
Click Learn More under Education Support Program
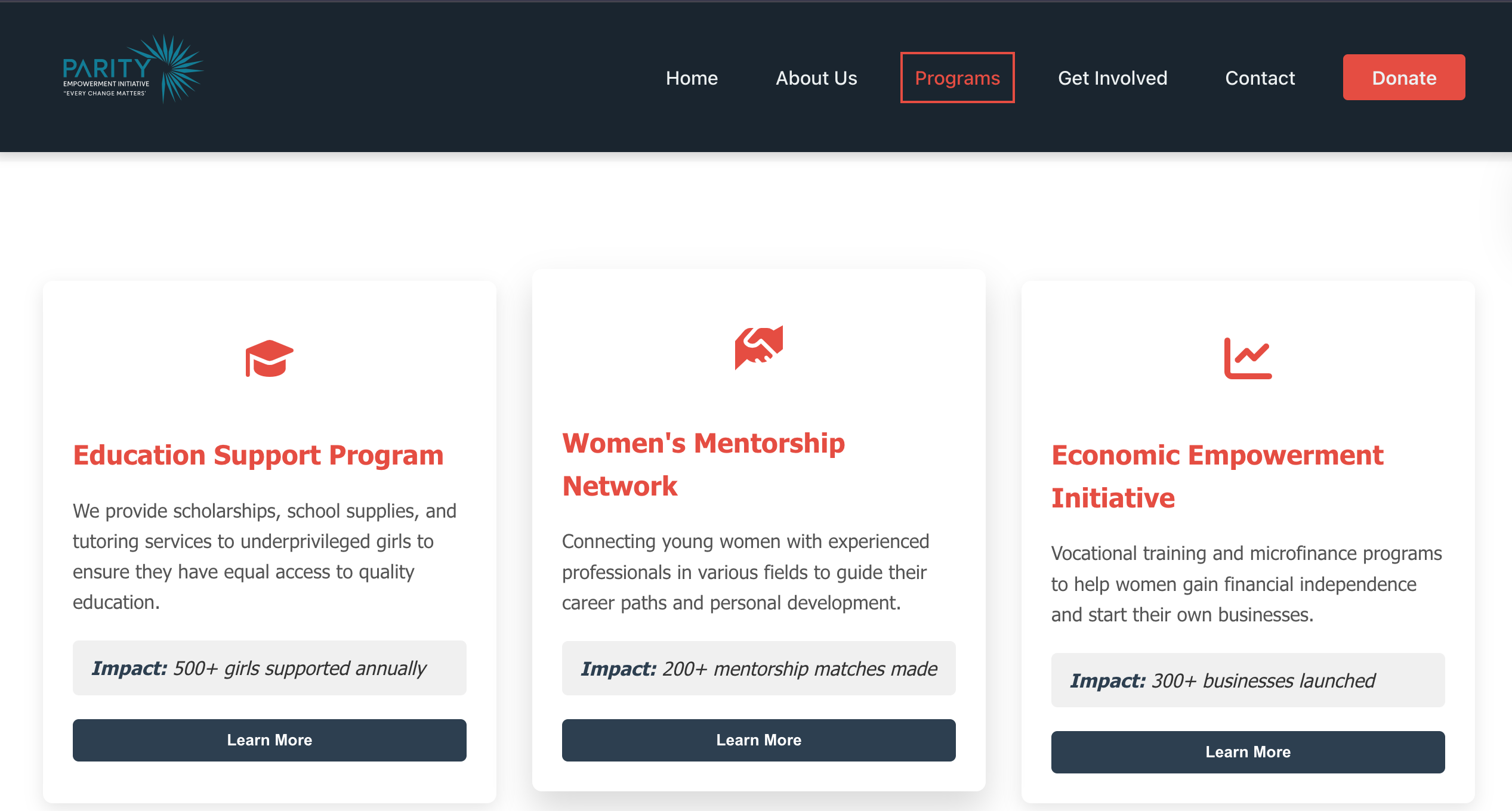269,740
